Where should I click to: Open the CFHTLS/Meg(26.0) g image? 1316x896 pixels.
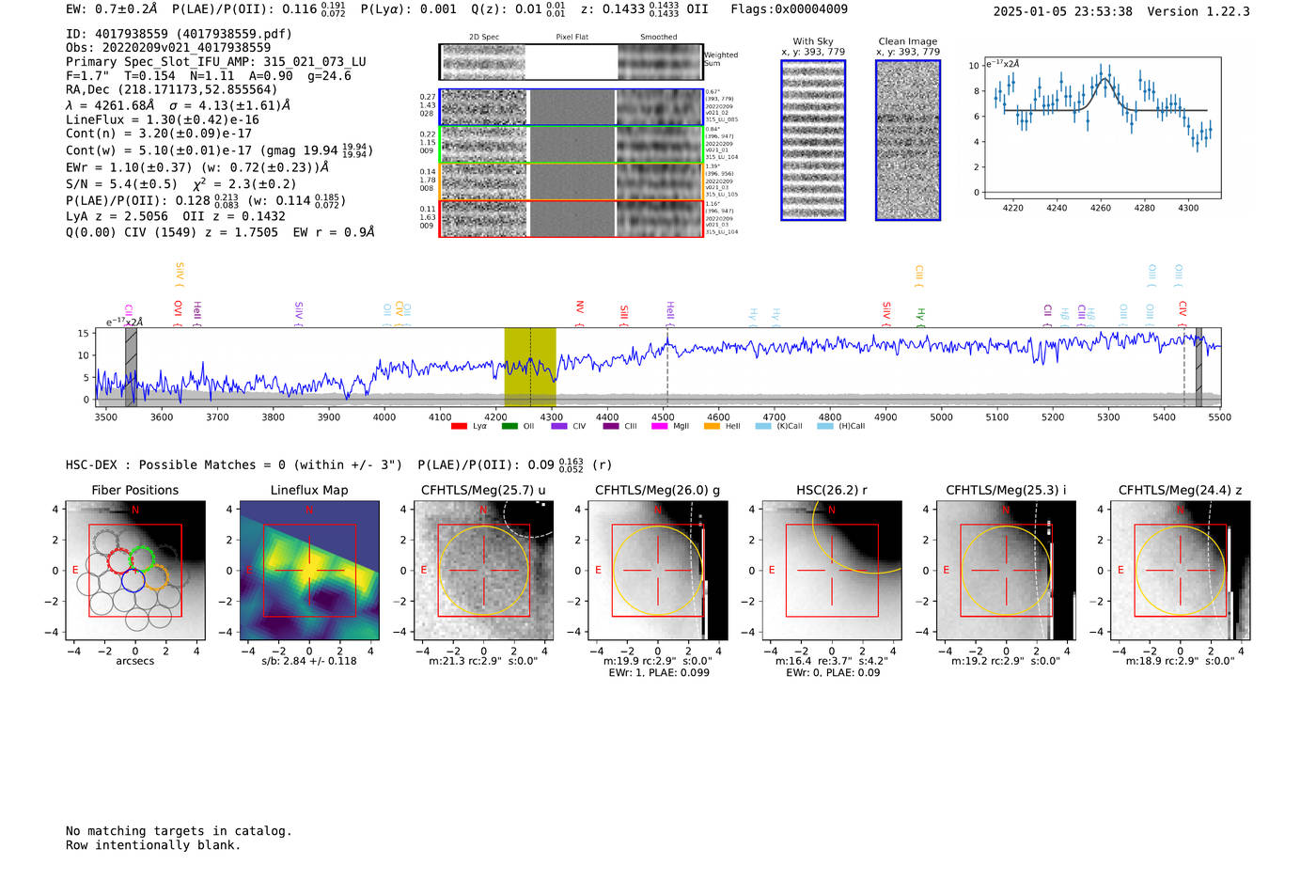[658, 571]
